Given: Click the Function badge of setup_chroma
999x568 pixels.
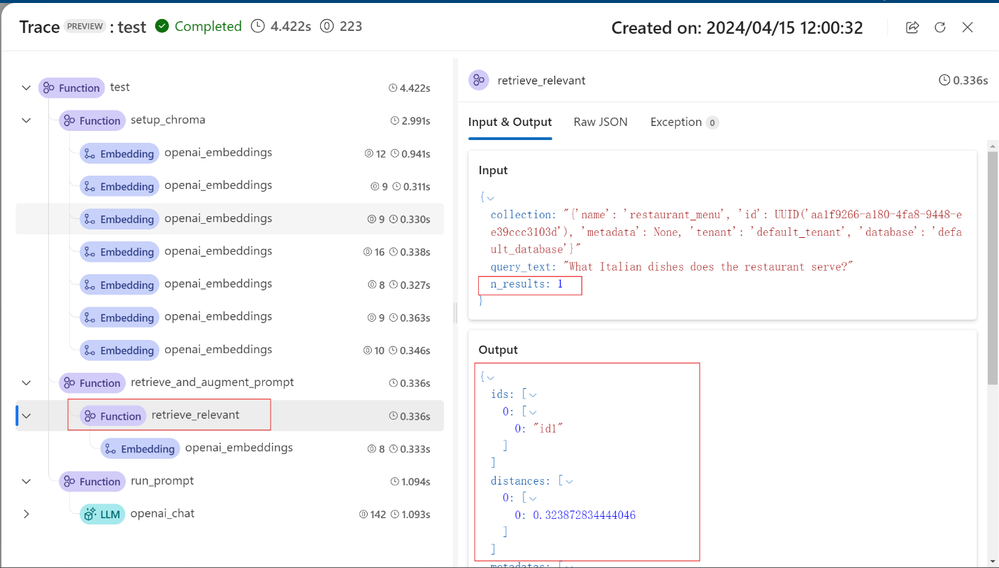Looking at the screenshot, I should coord(92,120).
